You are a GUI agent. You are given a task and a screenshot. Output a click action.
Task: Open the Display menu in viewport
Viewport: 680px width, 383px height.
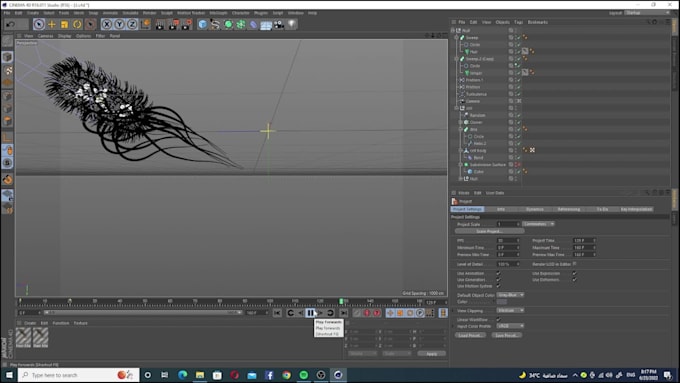(x=64, y=36)
